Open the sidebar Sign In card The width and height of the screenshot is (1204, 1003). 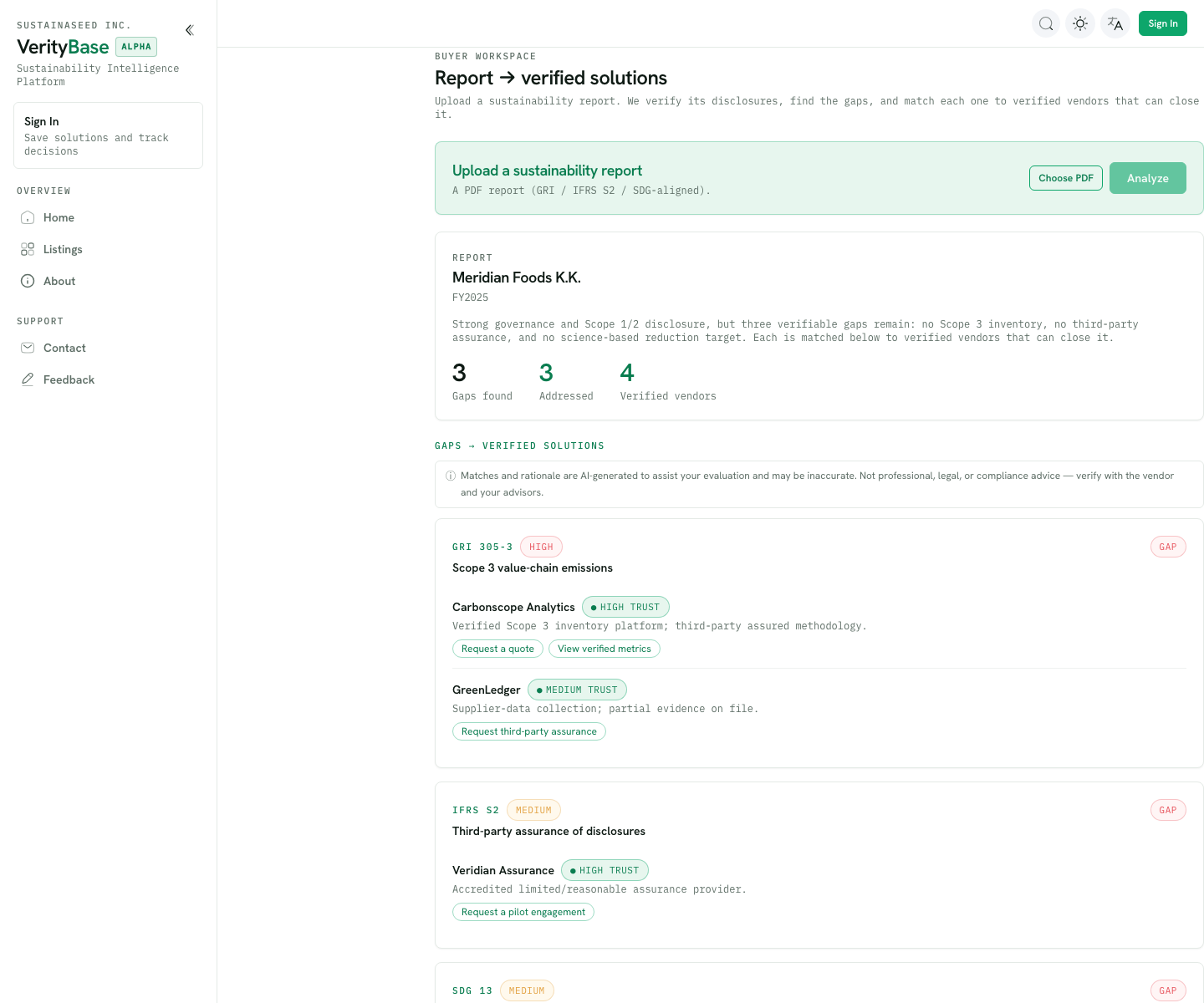coord(108,135)
